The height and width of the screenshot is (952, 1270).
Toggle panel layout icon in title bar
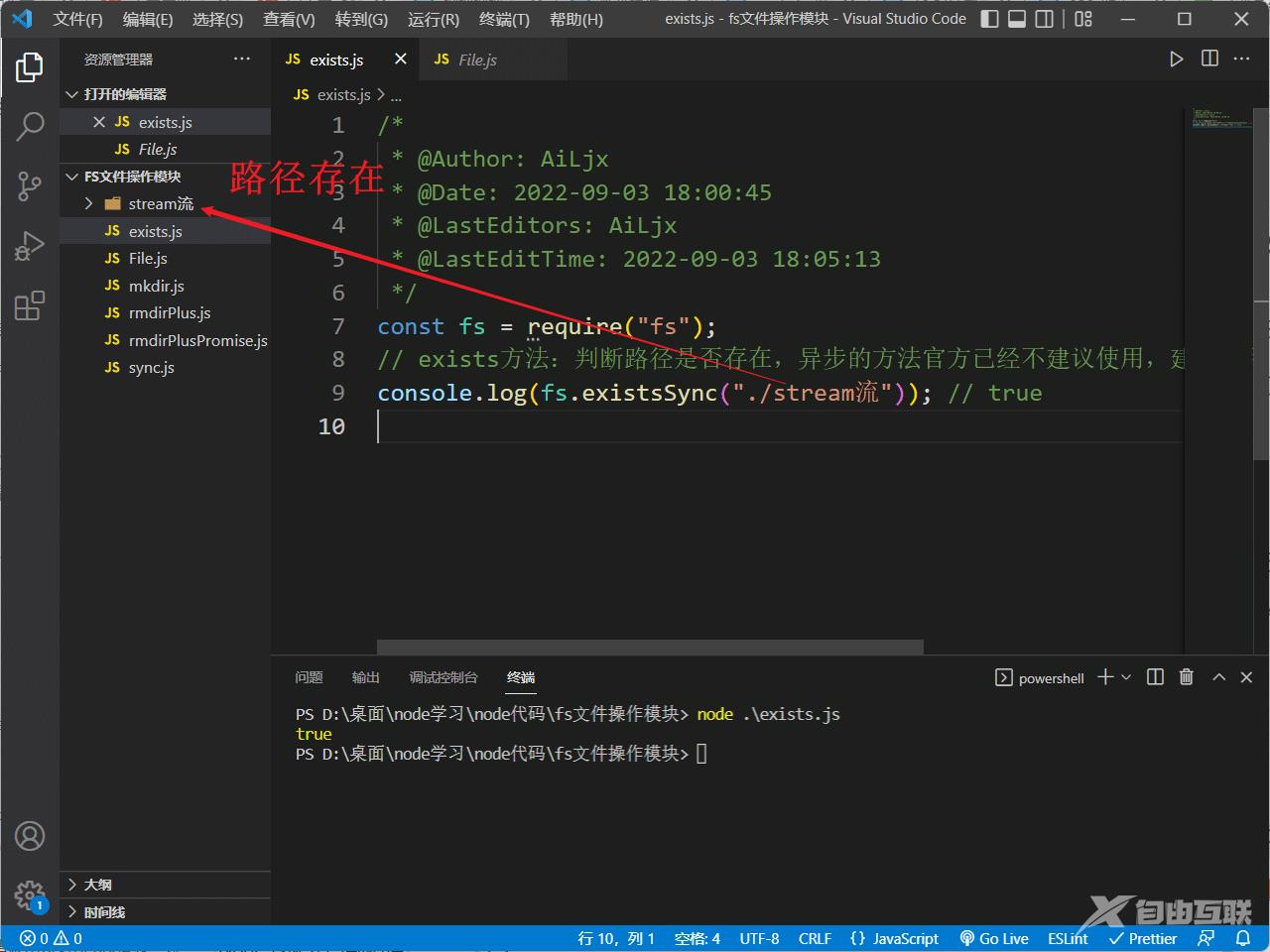point(1017,19)
